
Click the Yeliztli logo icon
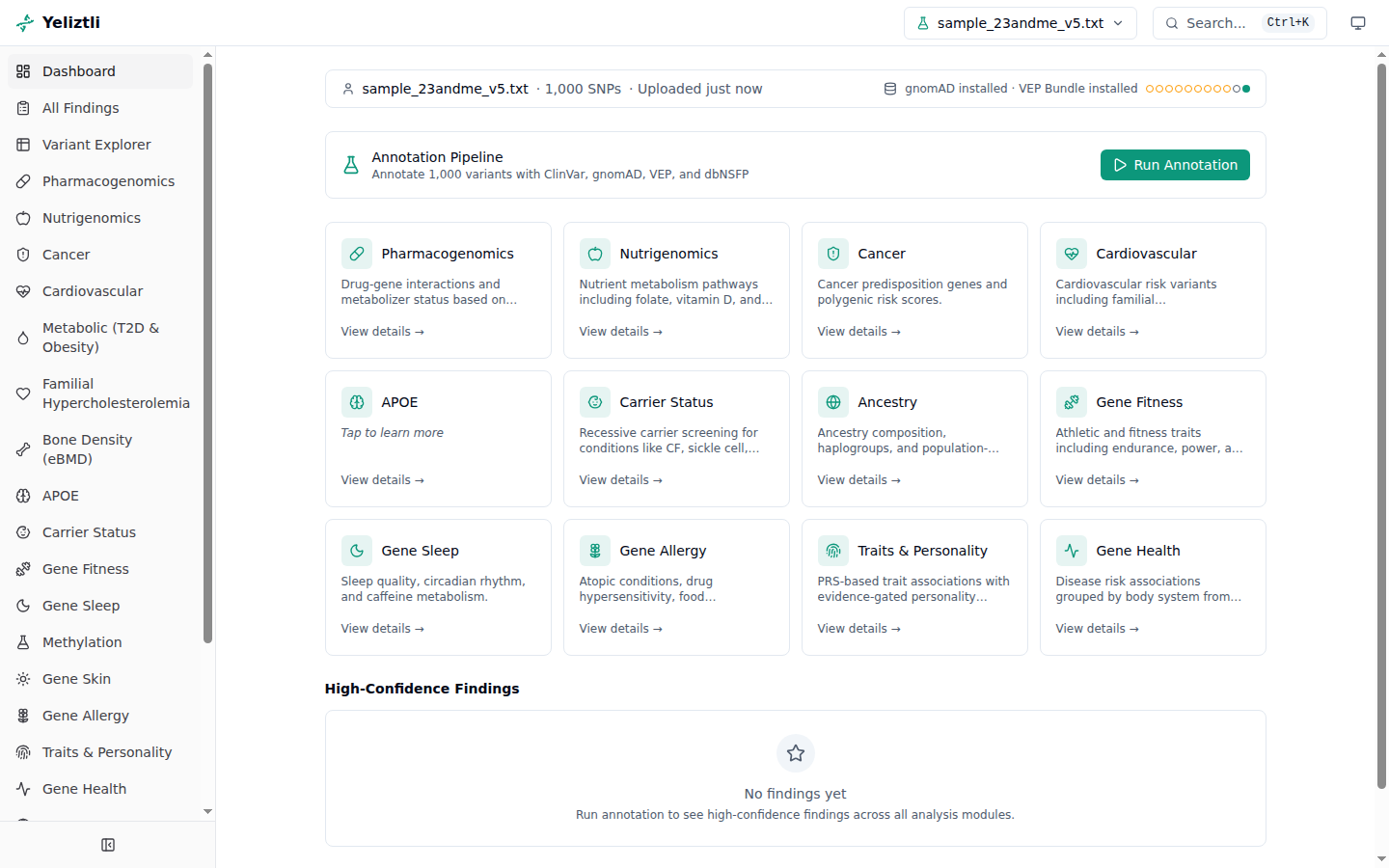25,23
